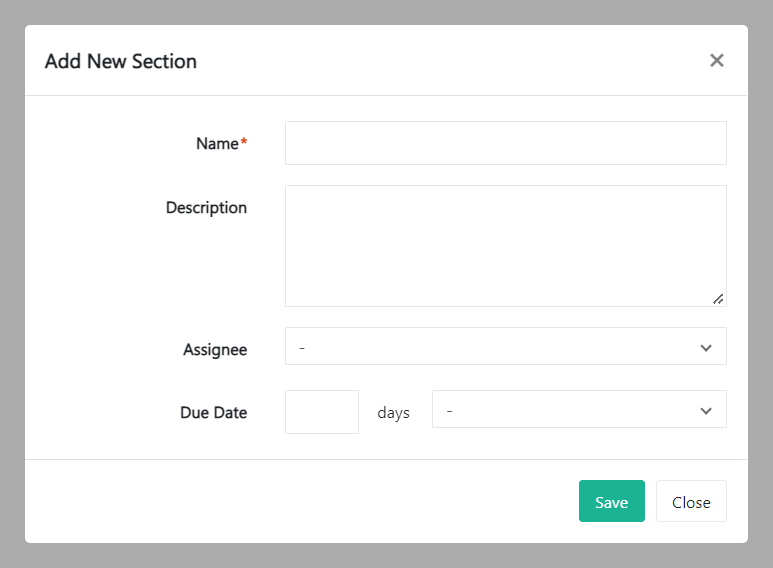Click the empty footer area left of Save
The height and width of the screenshot is (568, 773).
(300, 502)
